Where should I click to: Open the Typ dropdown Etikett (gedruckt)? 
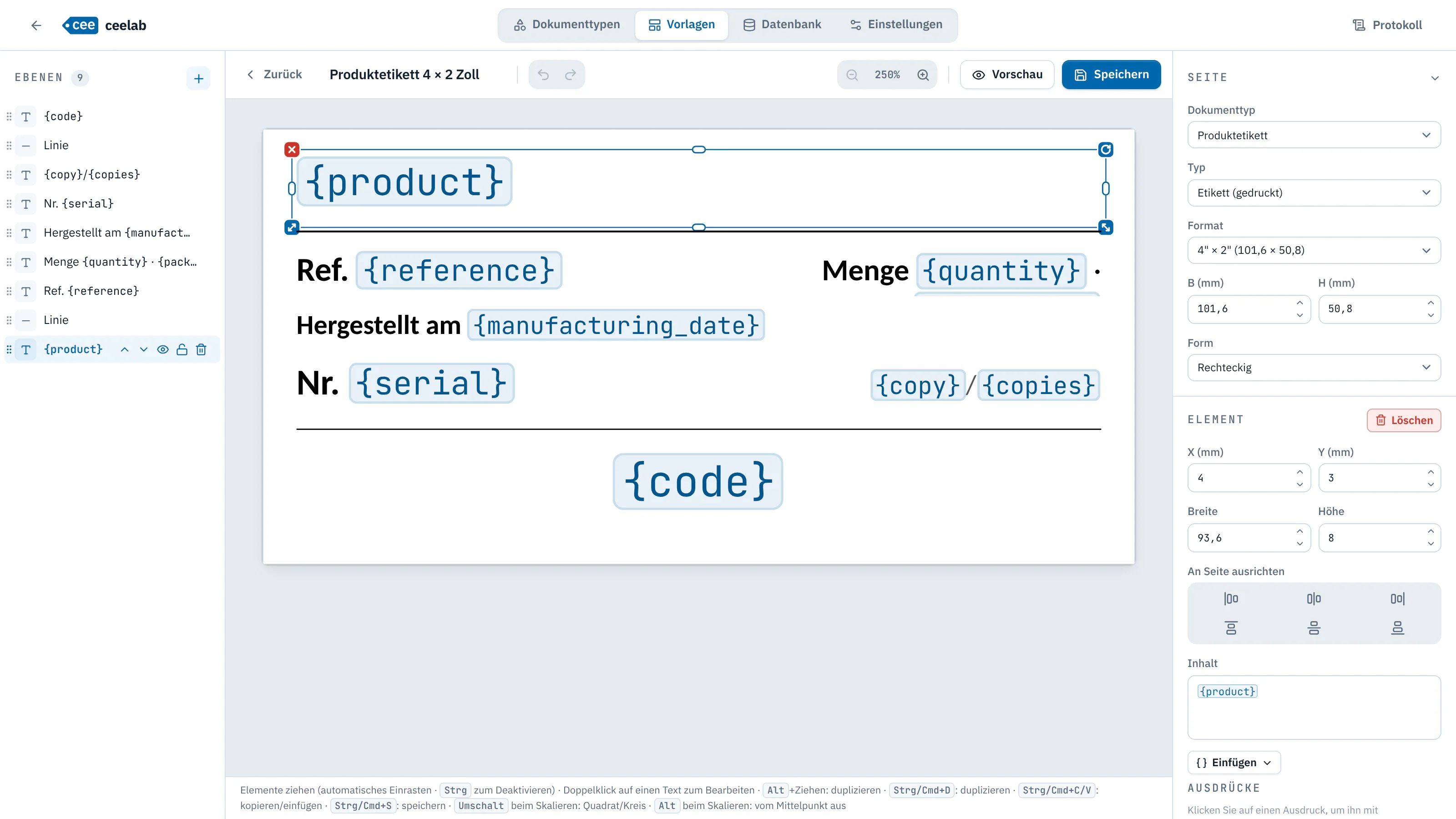coord(1314,193)
